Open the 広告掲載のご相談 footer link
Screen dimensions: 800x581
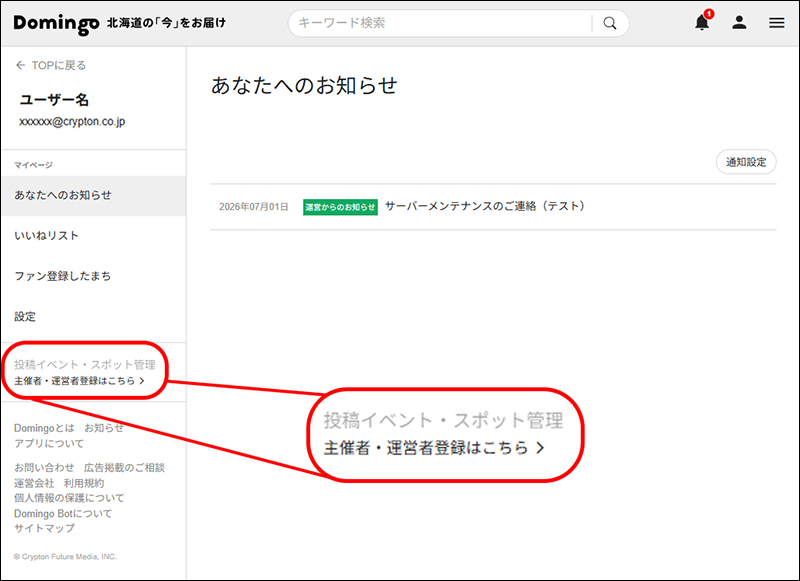pos(124,468)
